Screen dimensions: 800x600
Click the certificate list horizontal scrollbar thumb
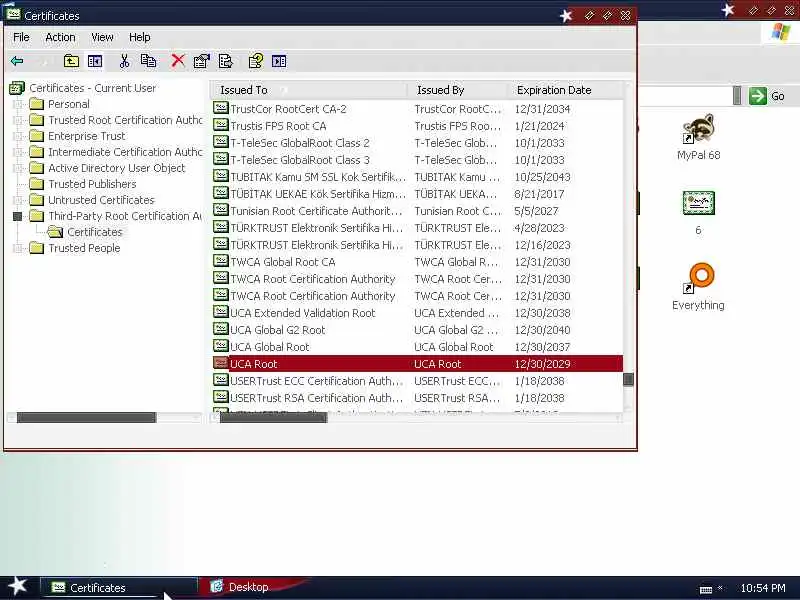point(273,418)
